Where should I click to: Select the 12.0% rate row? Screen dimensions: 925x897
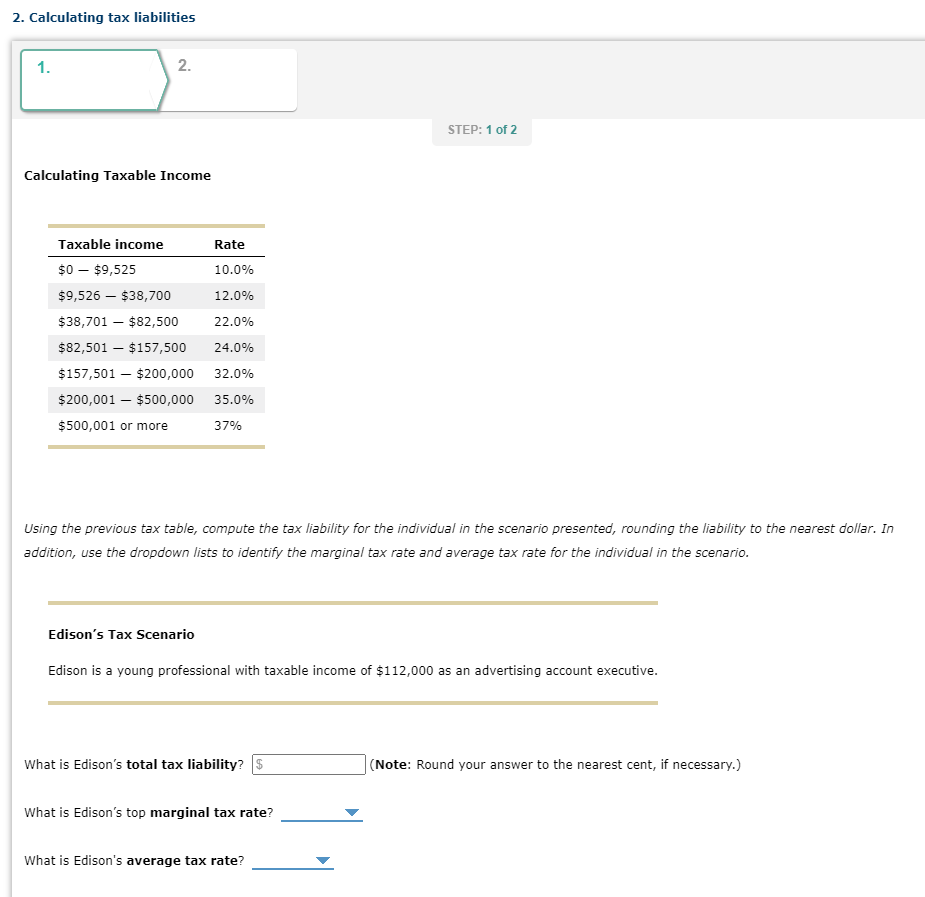point(155,295)
